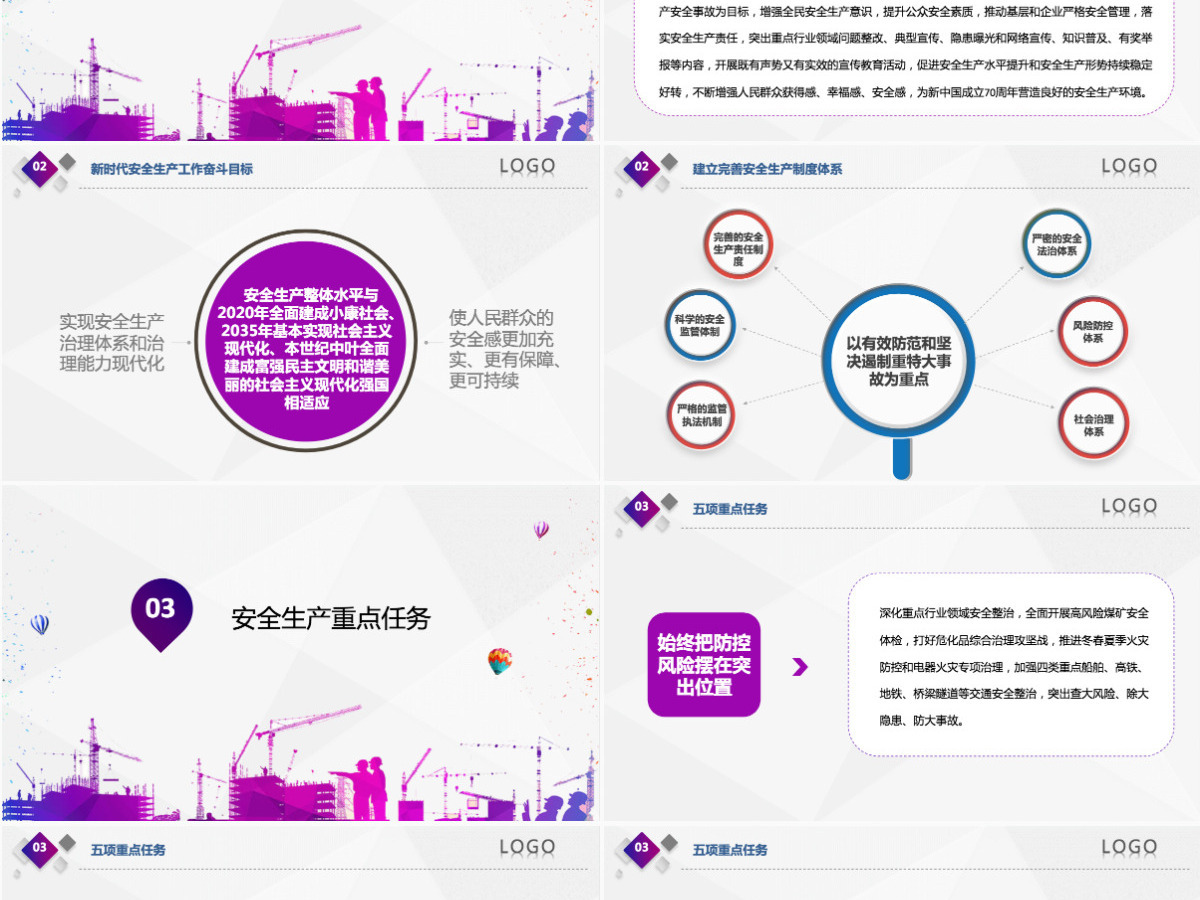Select the circle labeled 风险防控体系
Screen dimensions: 1200x900
pos(1093,331)
